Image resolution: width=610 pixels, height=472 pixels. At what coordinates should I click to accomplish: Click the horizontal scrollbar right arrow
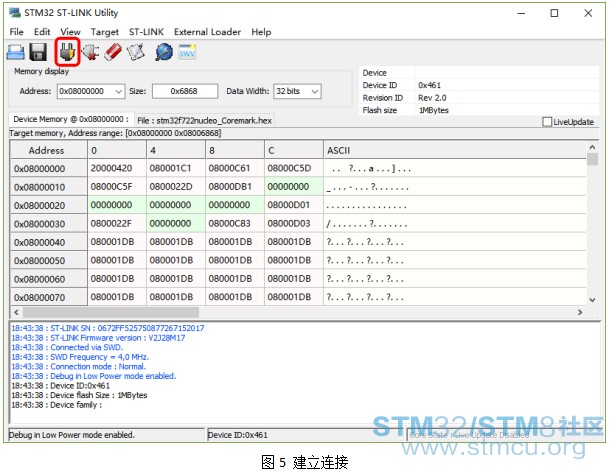pos(580,312)
